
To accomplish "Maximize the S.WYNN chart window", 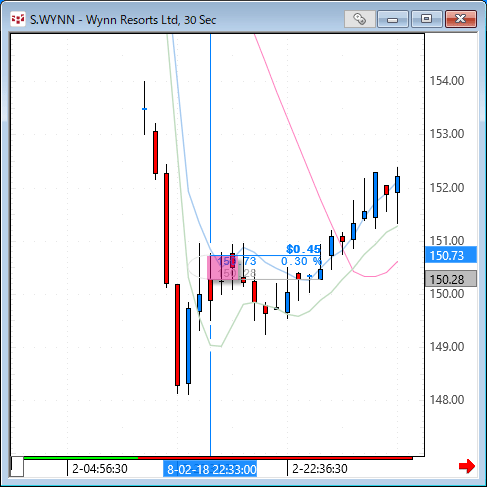I will (x=426, y=19).
